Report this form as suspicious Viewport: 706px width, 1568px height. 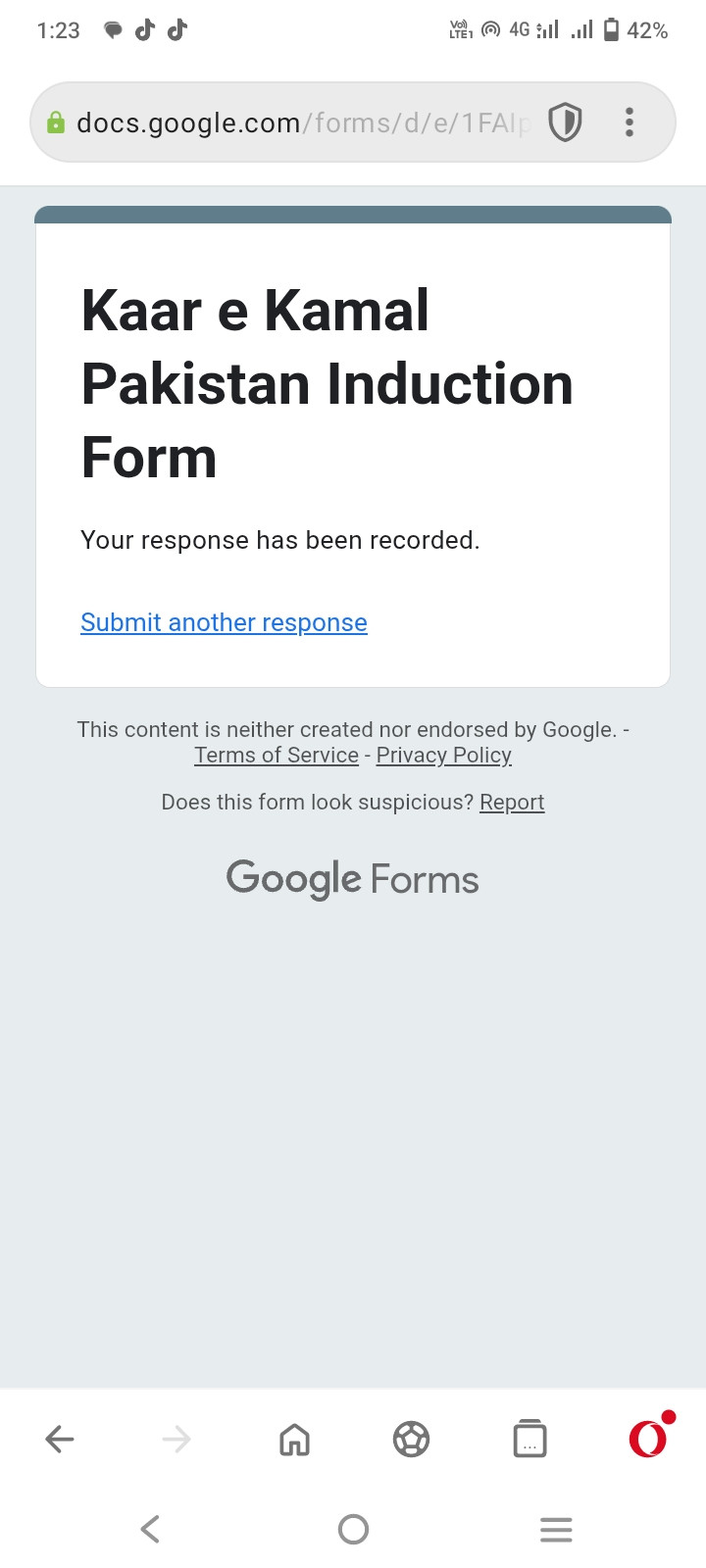[x=511, y=802]
